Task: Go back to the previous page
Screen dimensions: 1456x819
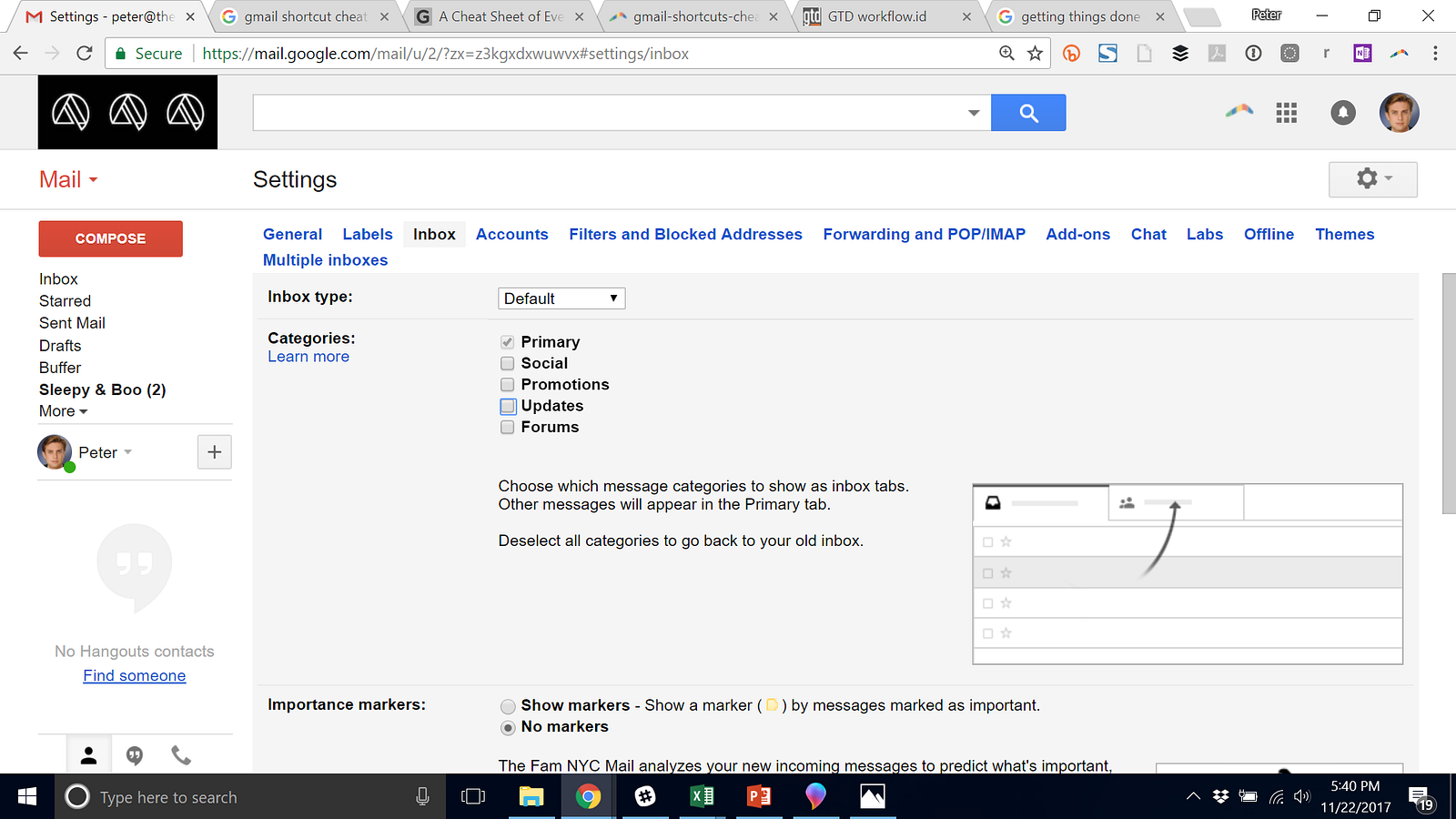Action: [21, 54]
